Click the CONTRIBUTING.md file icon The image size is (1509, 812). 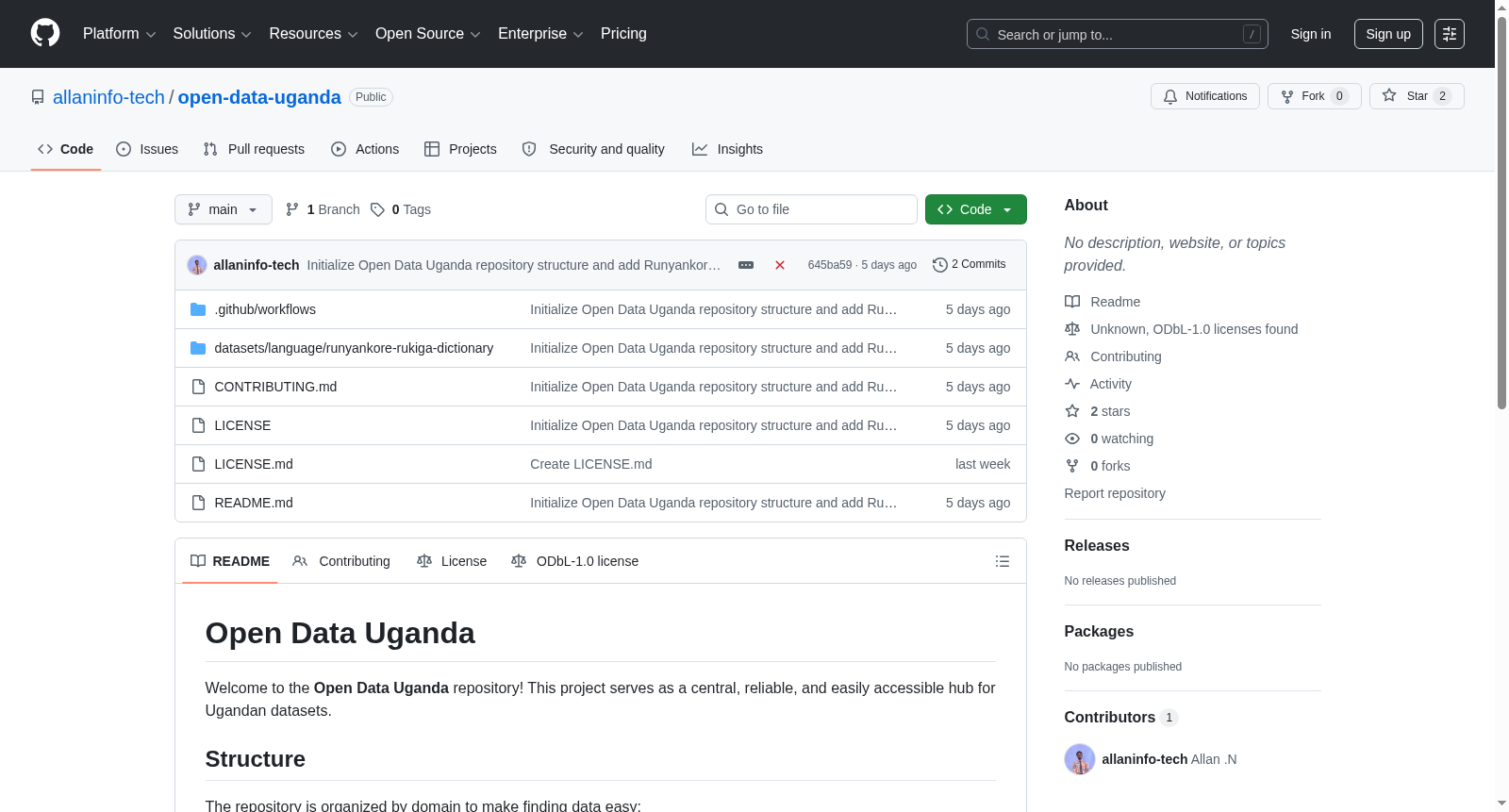[198, 387]
